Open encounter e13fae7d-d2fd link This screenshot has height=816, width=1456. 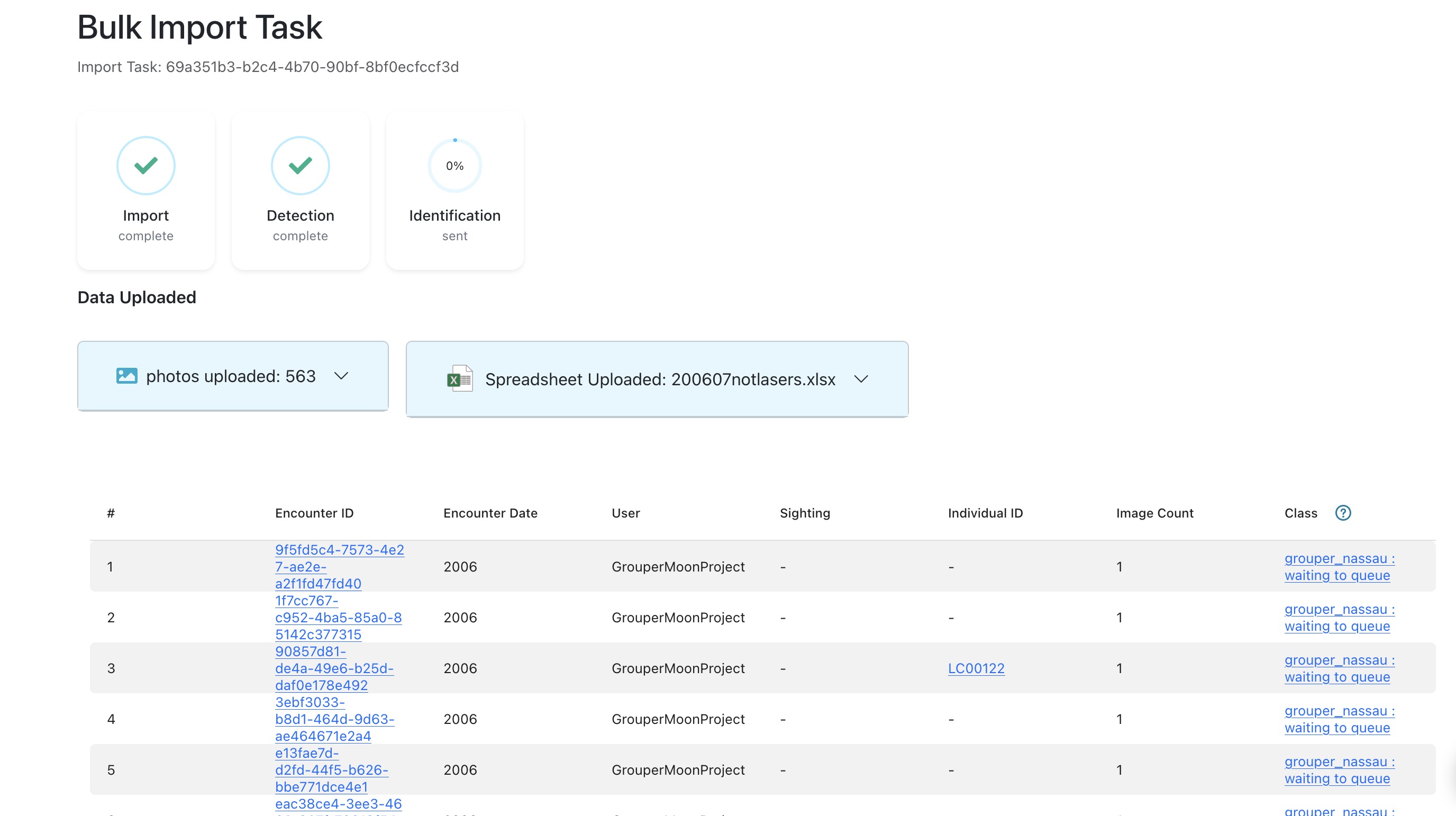click(331, 770)
